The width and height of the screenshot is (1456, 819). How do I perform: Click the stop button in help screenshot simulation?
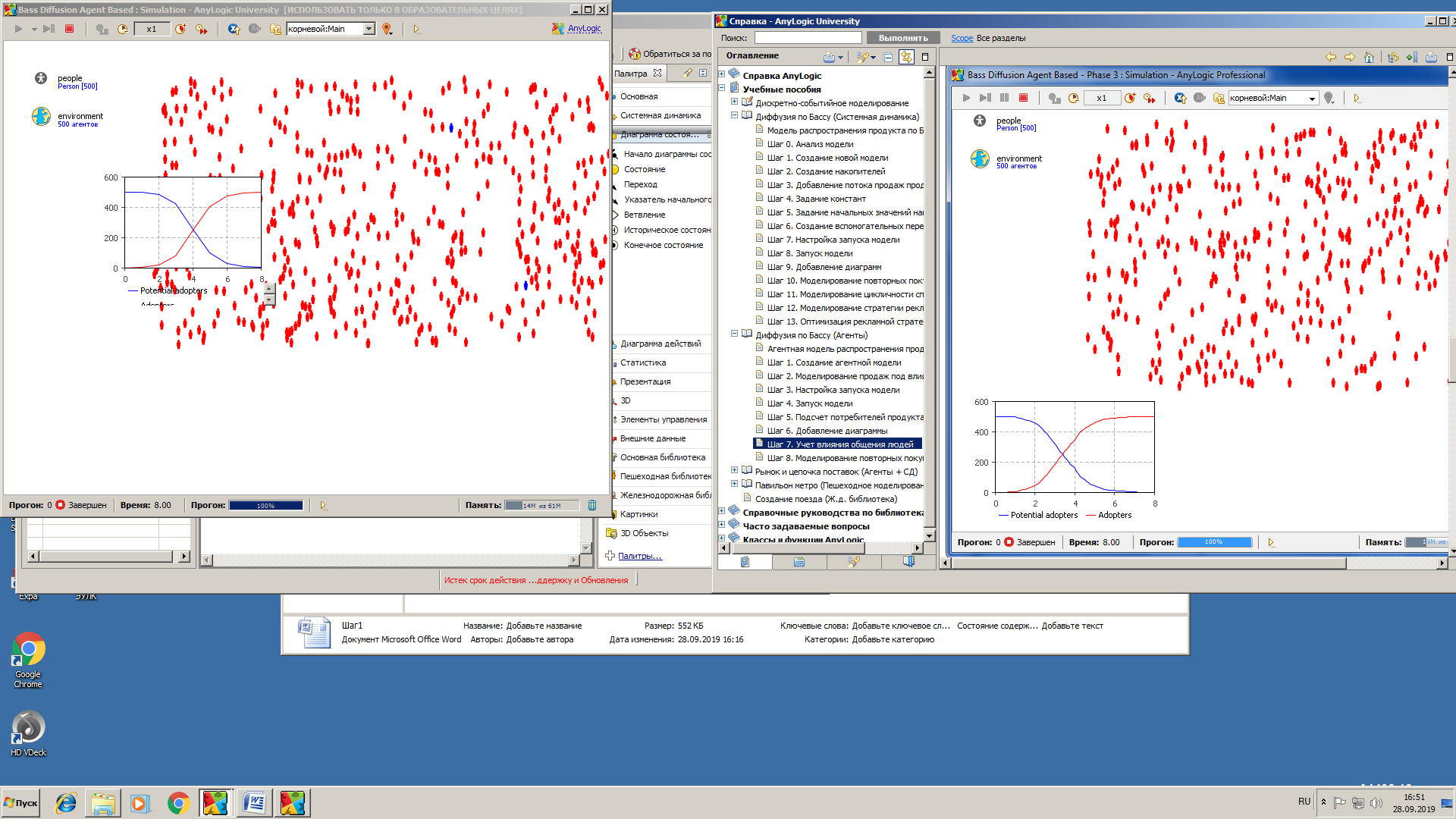1023,98
